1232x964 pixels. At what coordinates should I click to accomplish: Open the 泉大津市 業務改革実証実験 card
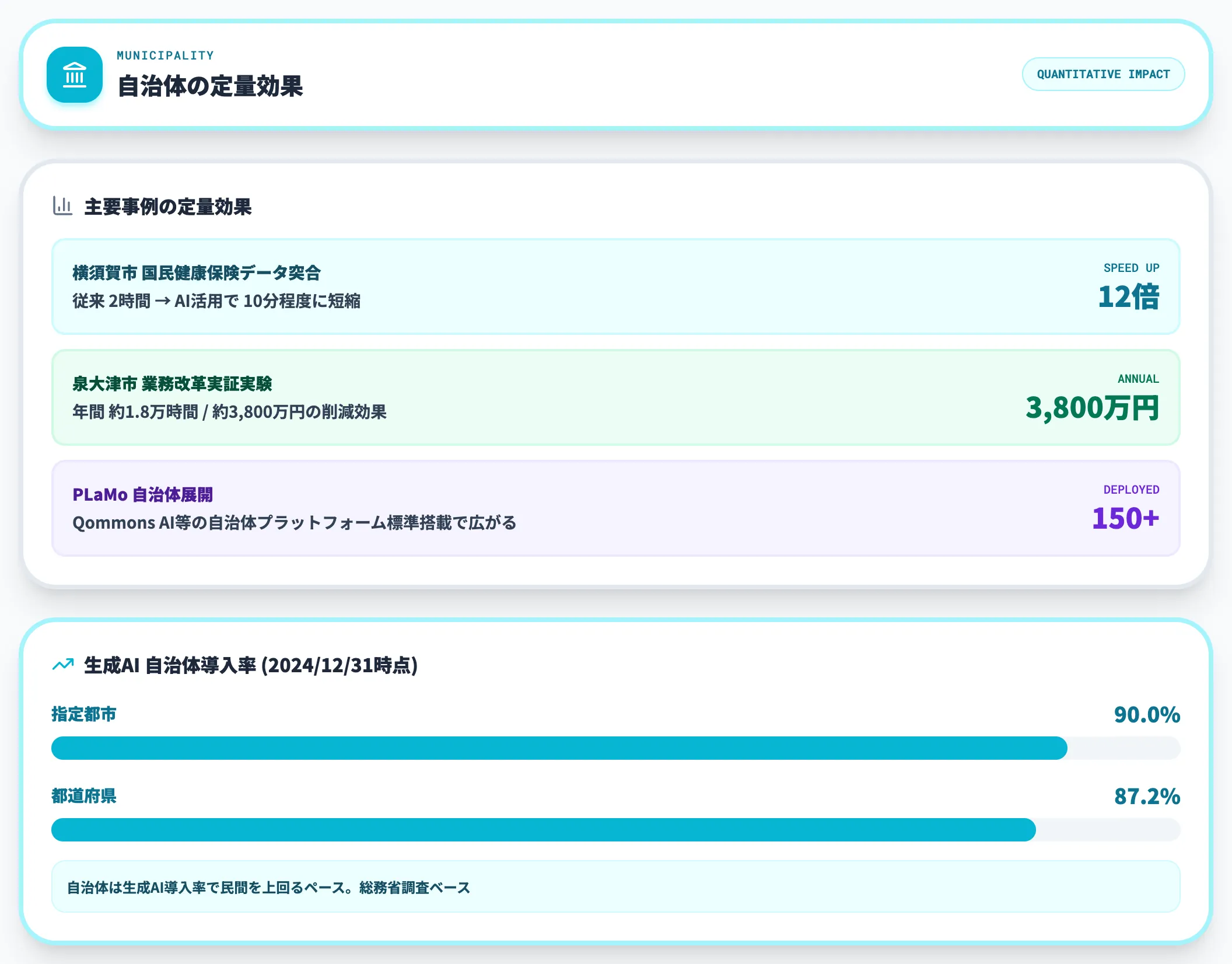coord(616,397)
